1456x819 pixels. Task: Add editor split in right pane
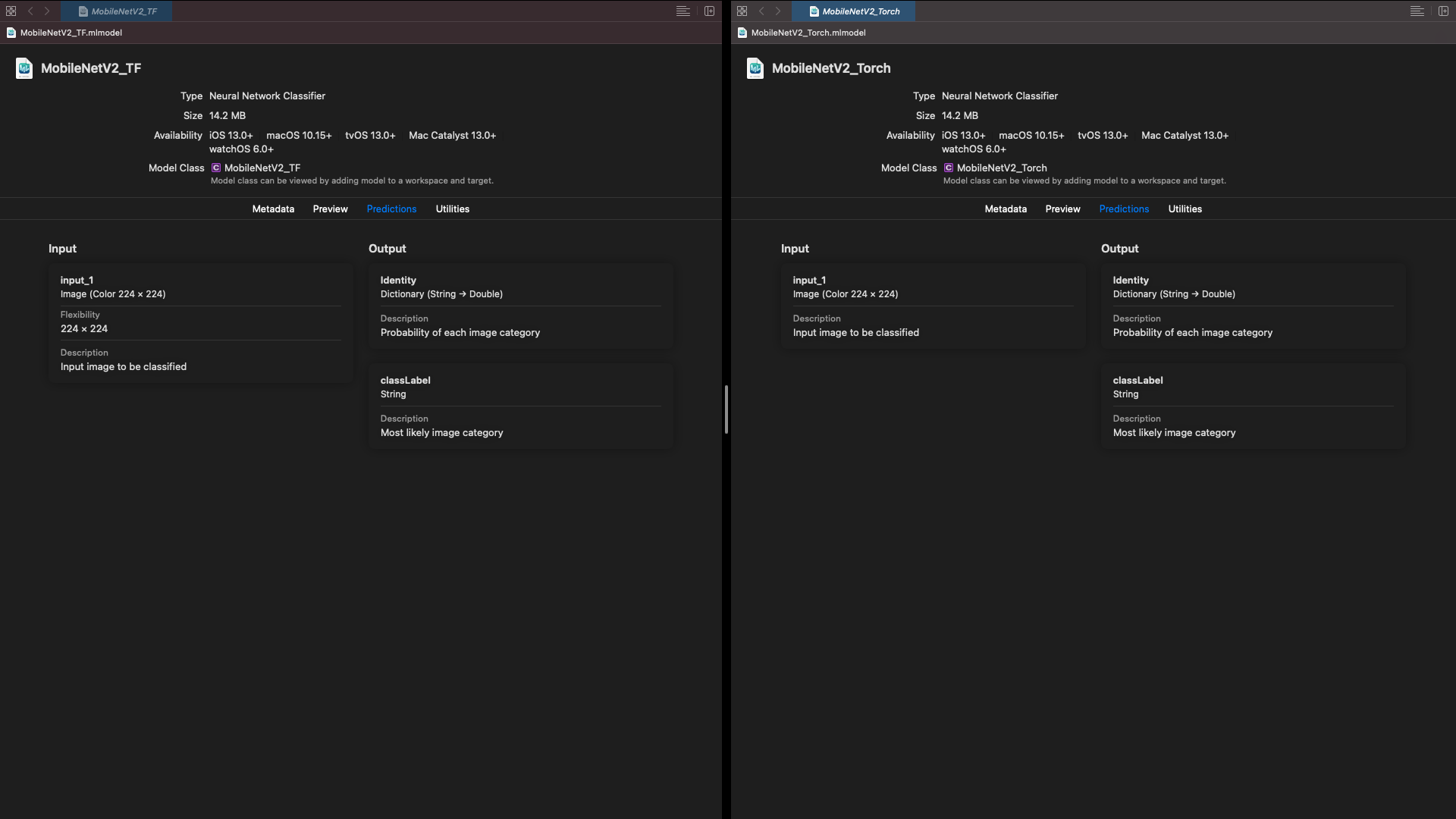tap(1443, 11)
